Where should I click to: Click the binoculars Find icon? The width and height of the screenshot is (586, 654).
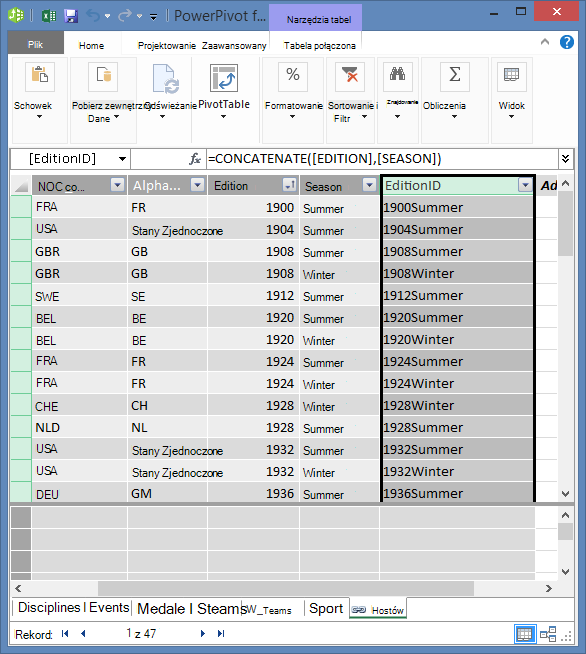tap(397, 76)
